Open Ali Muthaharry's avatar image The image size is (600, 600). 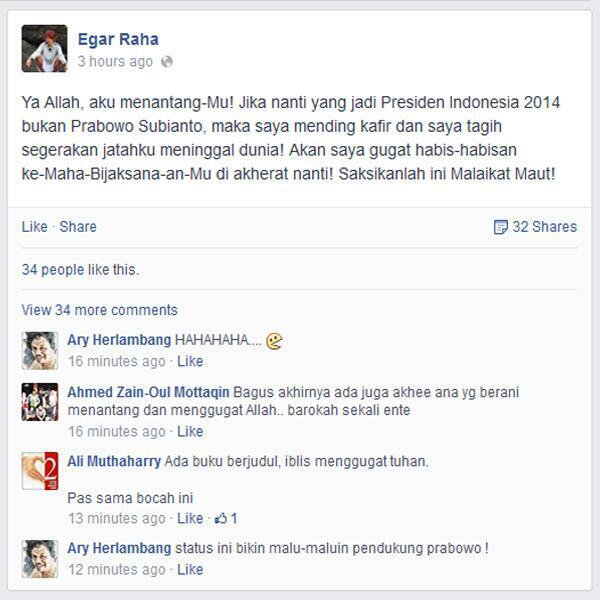click(40, 471)
